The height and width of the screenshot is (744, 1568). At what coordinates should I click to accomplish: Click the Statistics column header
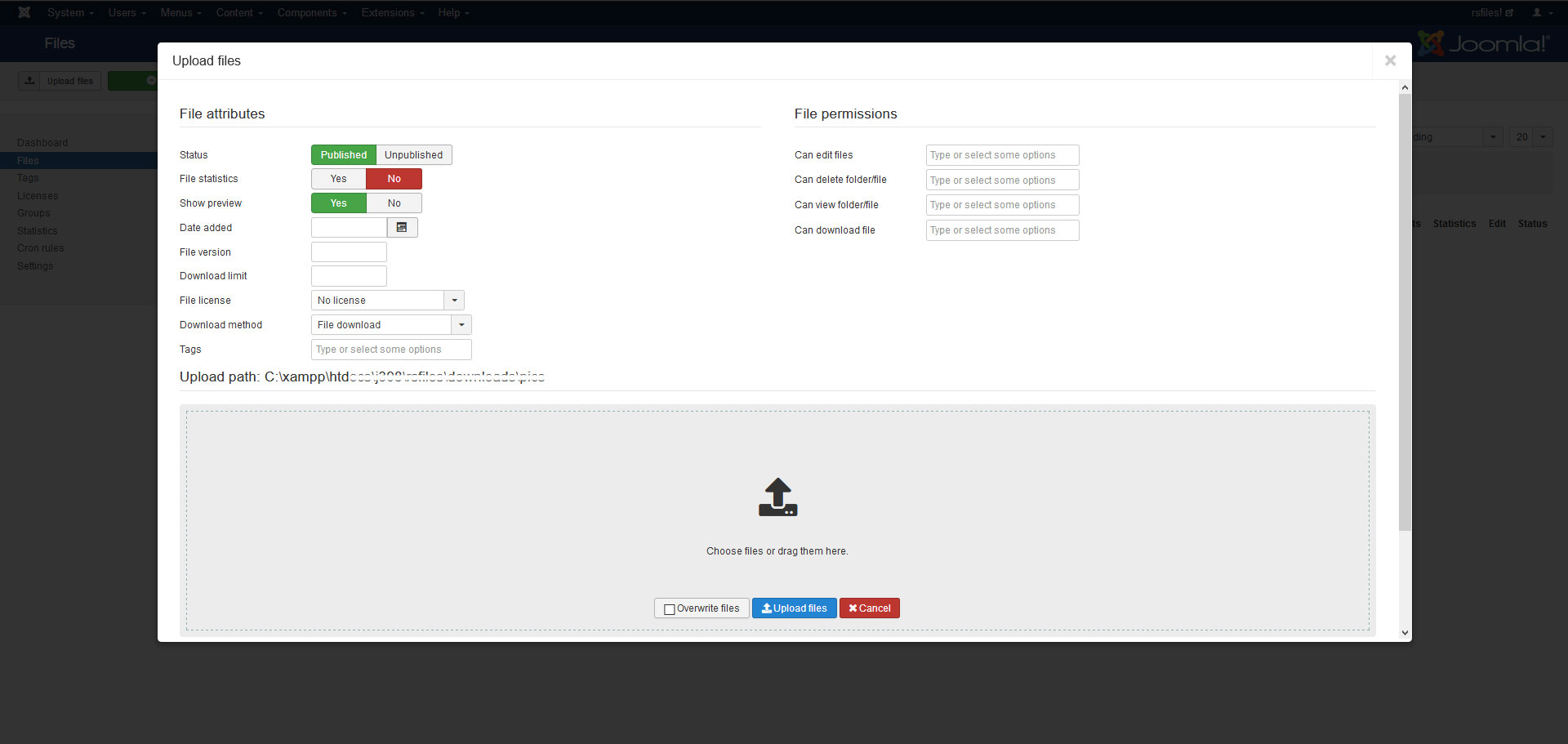(x=1454, y=224)
